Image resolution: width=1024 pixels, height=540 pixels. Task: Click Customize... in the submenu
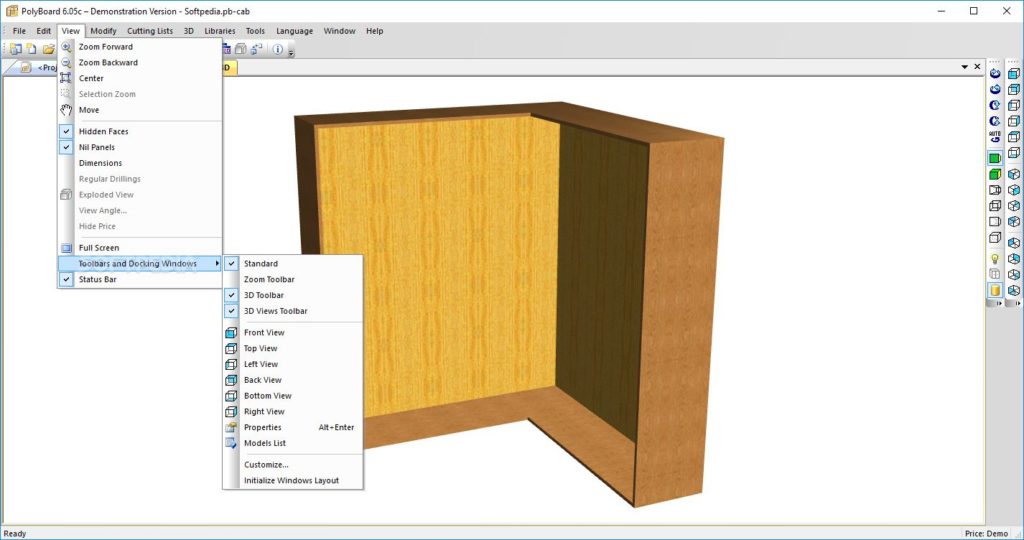point(293,465)
